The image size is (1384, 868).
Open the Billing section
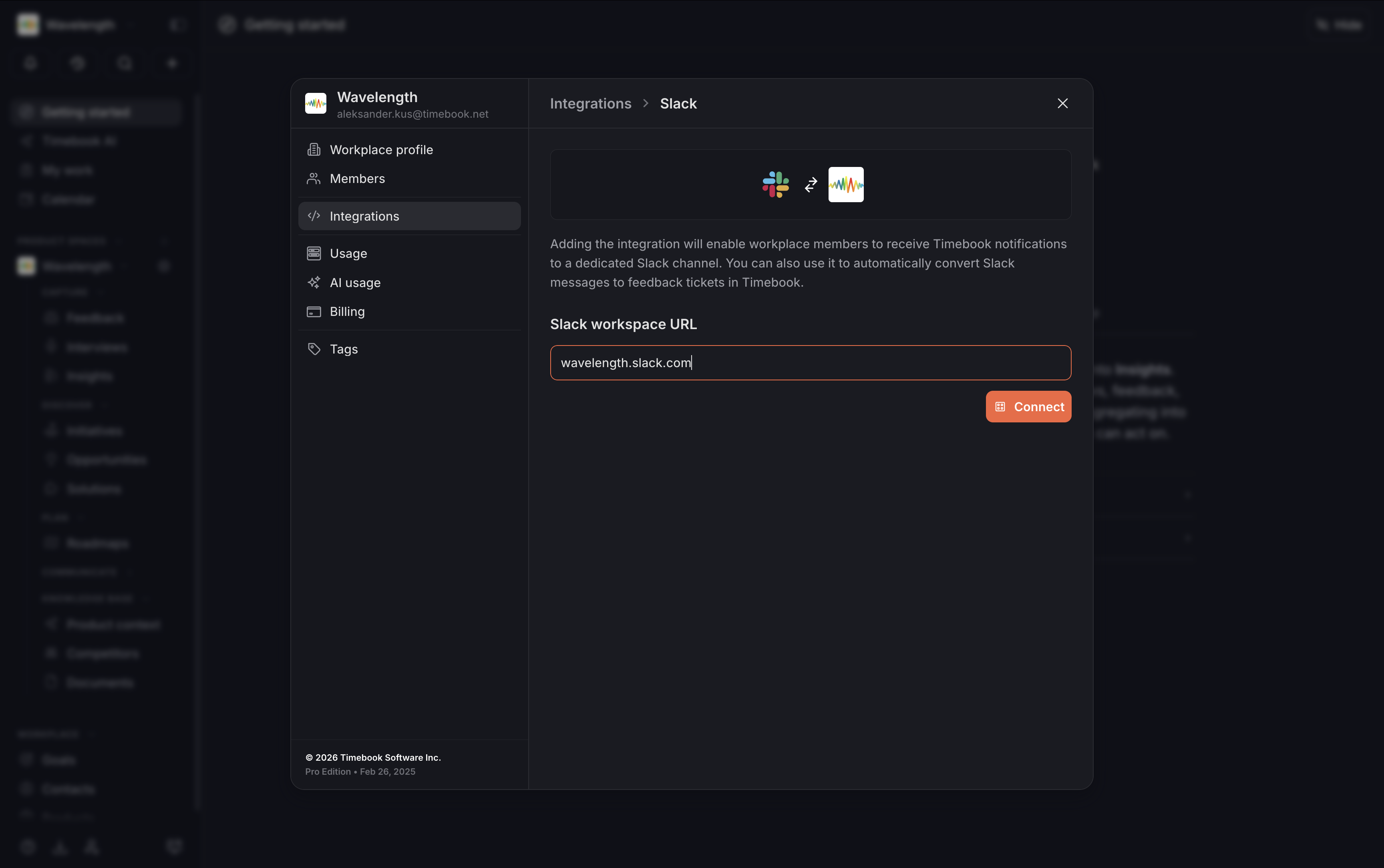409,311
